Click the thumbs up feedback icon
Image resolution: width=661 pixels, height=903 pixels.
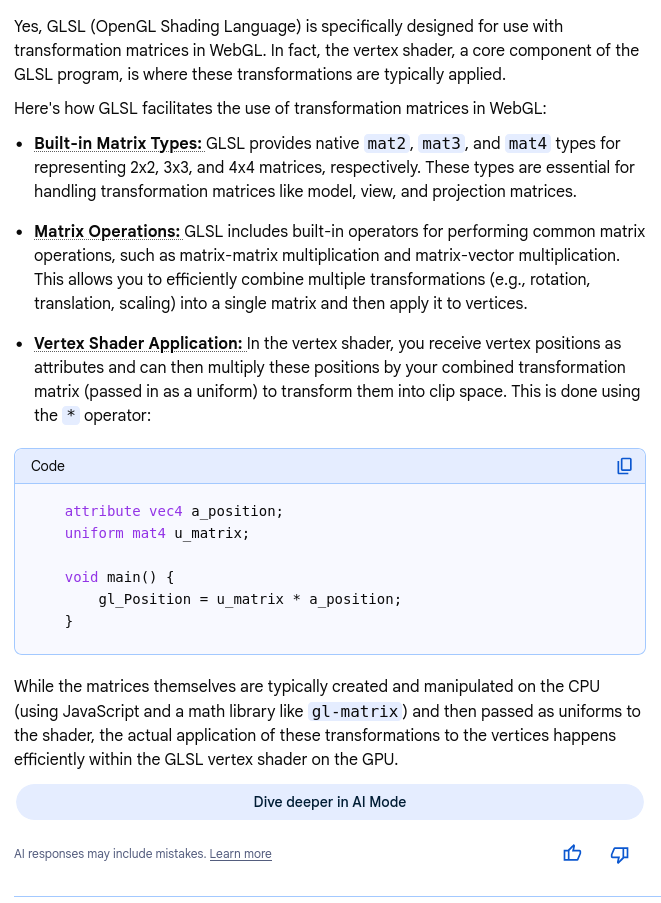572,853
